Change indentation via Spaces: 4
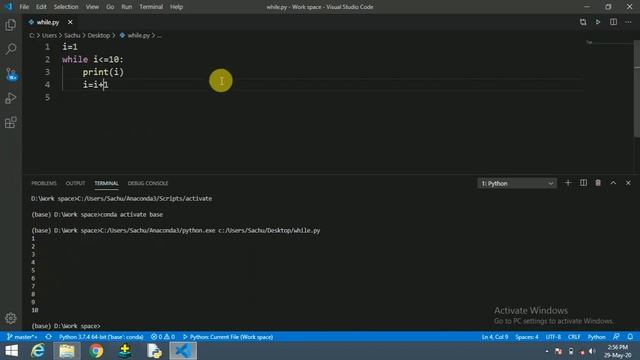Viewport: 640px width, 360px height. point(527,337)
